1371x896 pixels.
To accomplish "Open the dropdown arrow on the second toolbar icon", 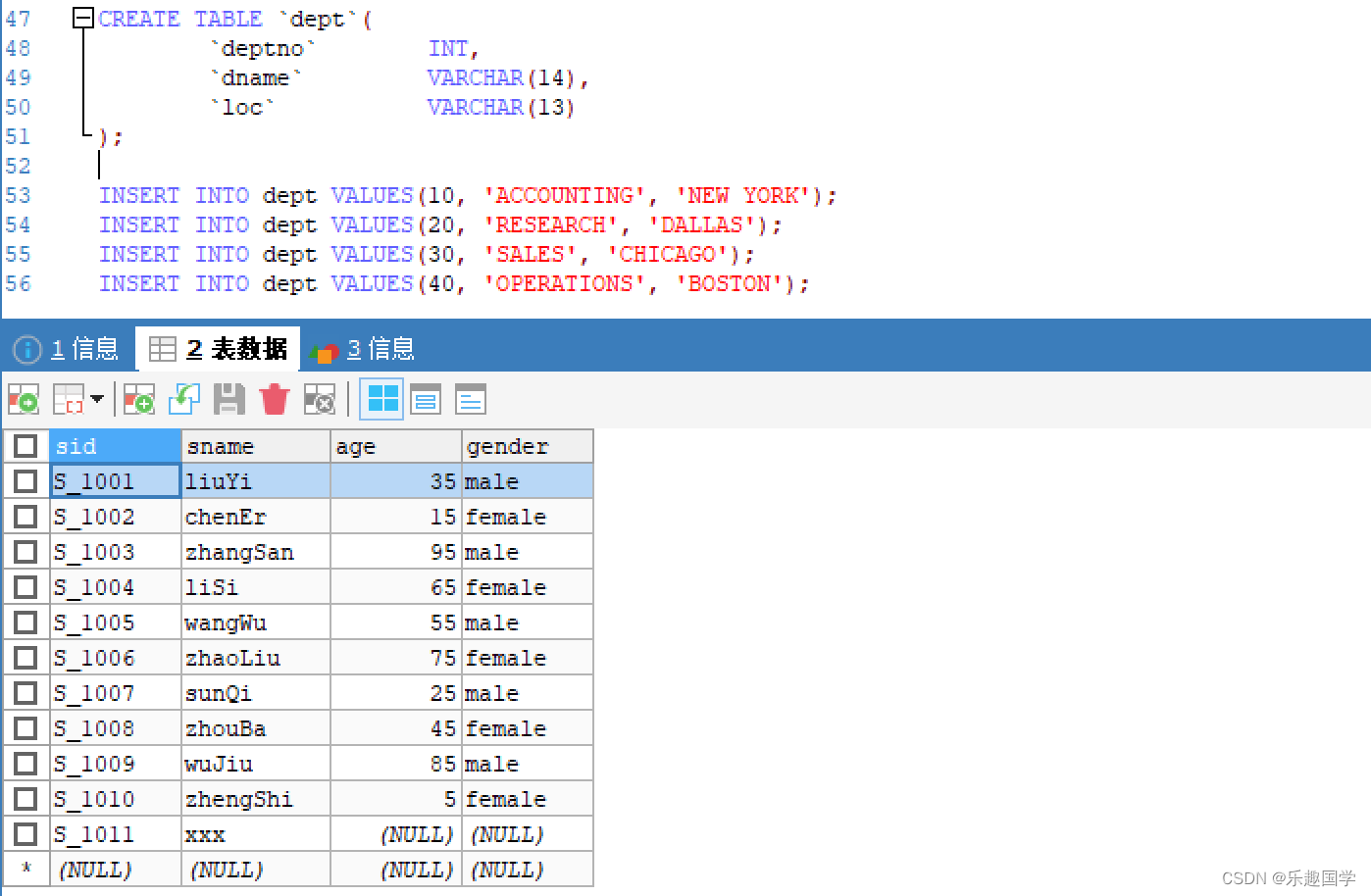I will click(x=97, y=399).
